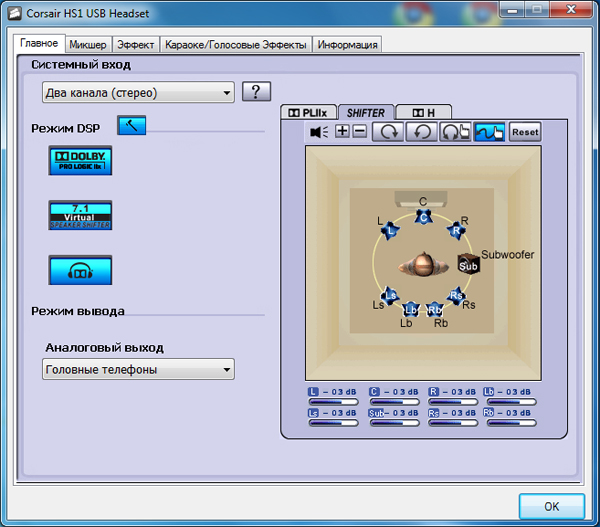Adjust the Rb channel volume slider
This screenshot has width=600, height=527.
click(x=511, y=423)
